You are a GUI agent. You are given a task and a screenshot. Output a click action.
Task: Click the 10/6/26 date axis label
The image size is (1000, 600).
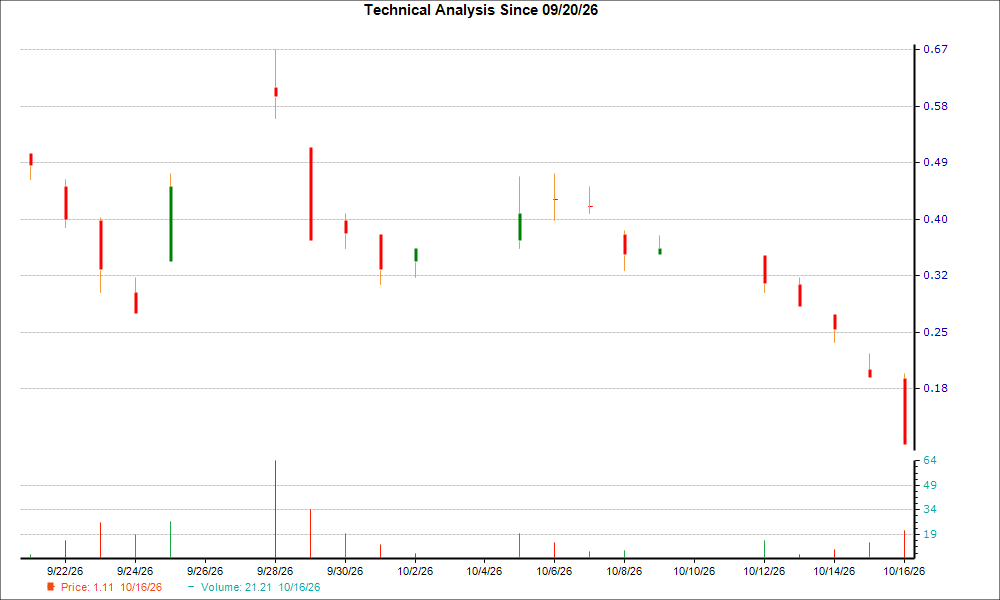[554, 571]
